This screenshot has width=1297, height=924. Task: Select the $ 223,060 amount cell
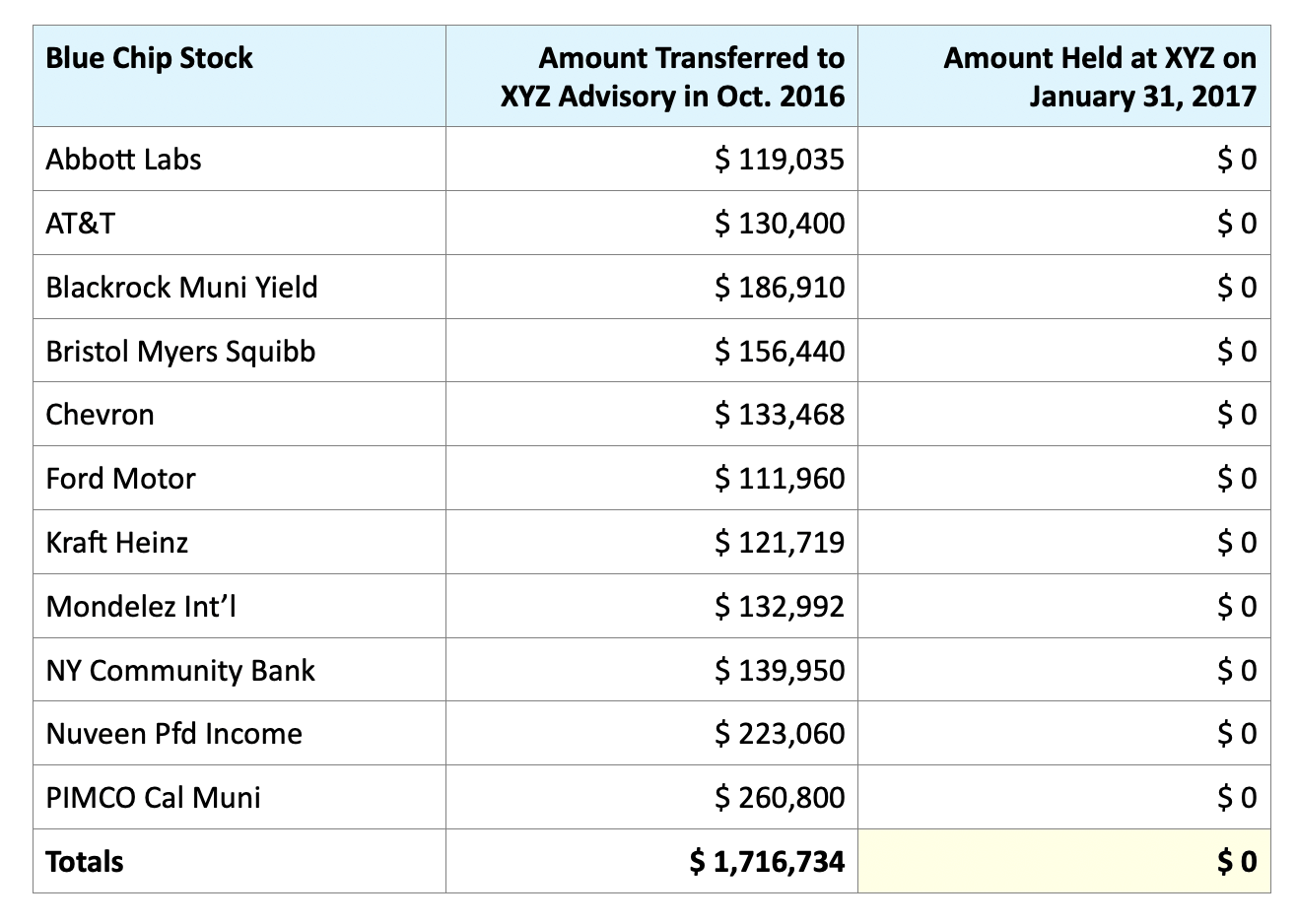click(x=780, y=734)
